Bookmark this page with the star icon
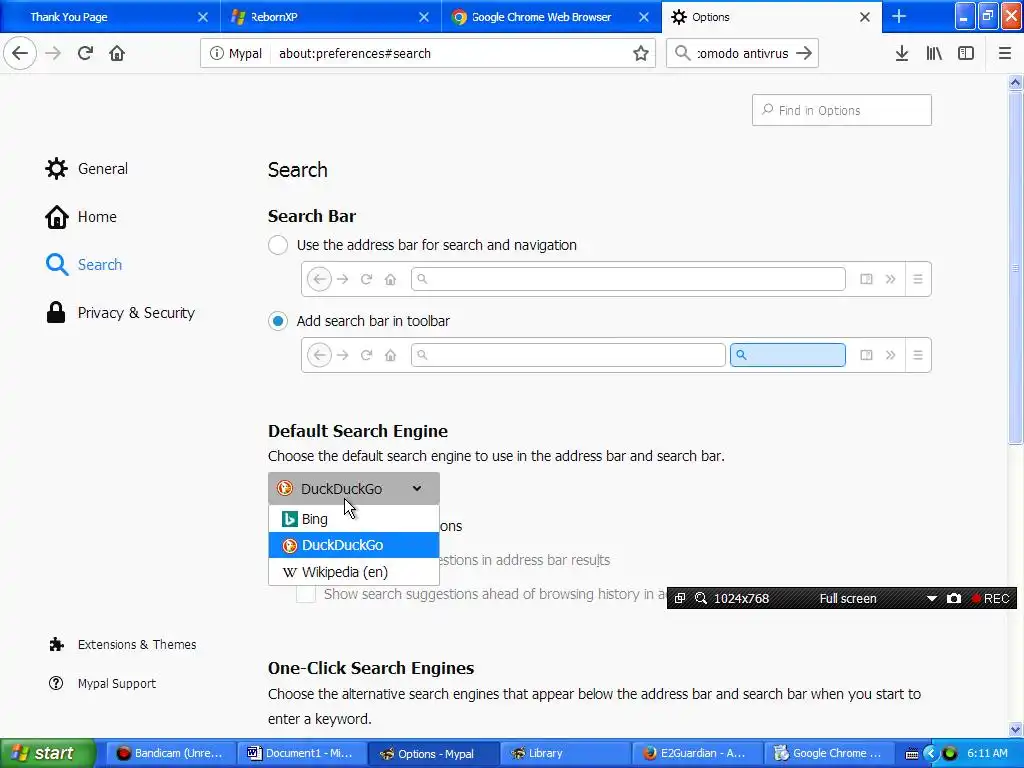Screen dimensions: 1024x768 click(641, 54)
